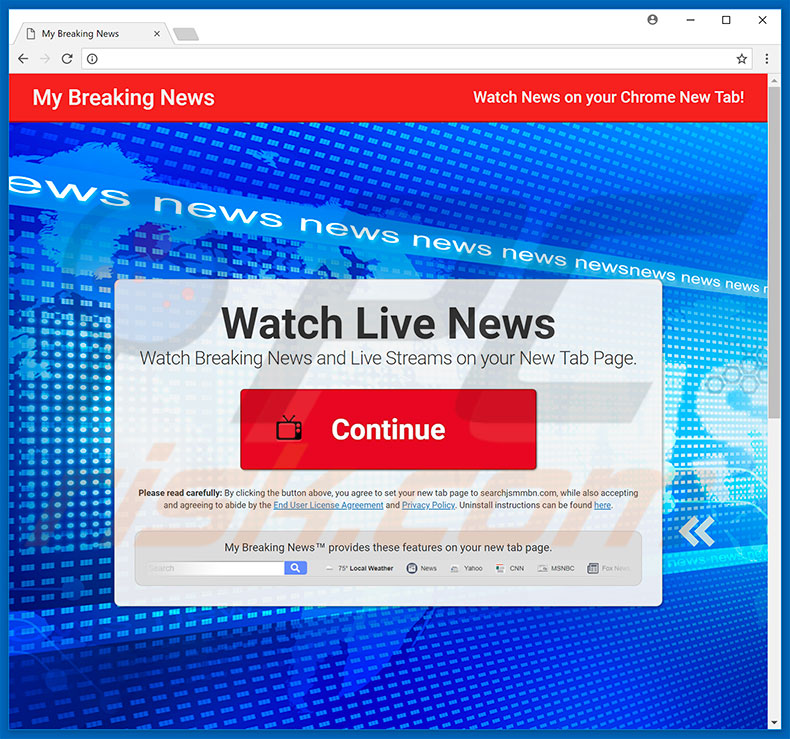The height and width of the screenshot is (739, 790).
Task: Open the Chrome user profile icon
Action: 652,20
